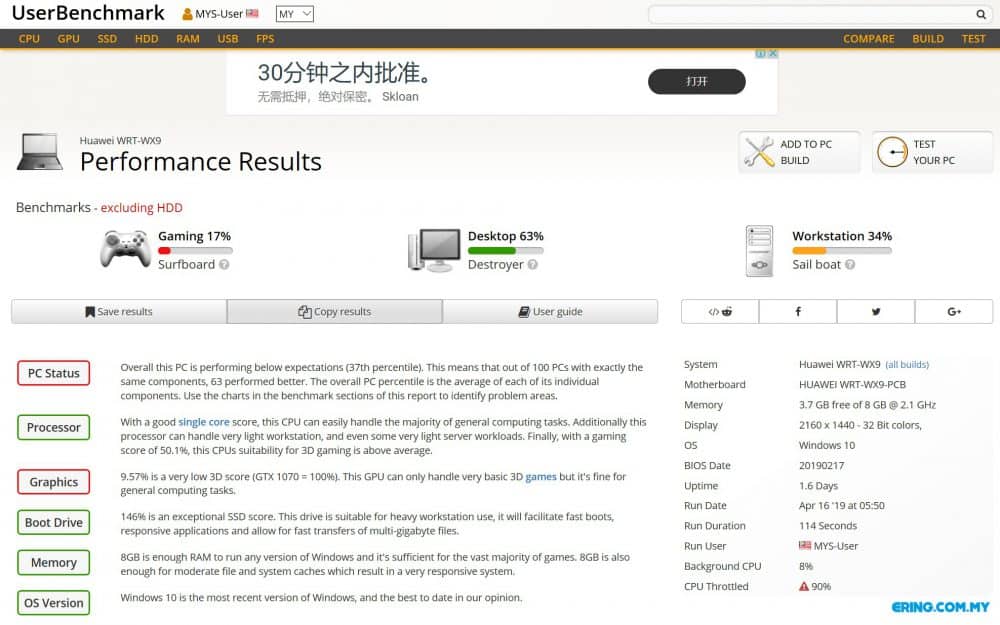Screen dimensions: 1000x625
Task: Click the ad info icon
Action: (x=760, y=54)
